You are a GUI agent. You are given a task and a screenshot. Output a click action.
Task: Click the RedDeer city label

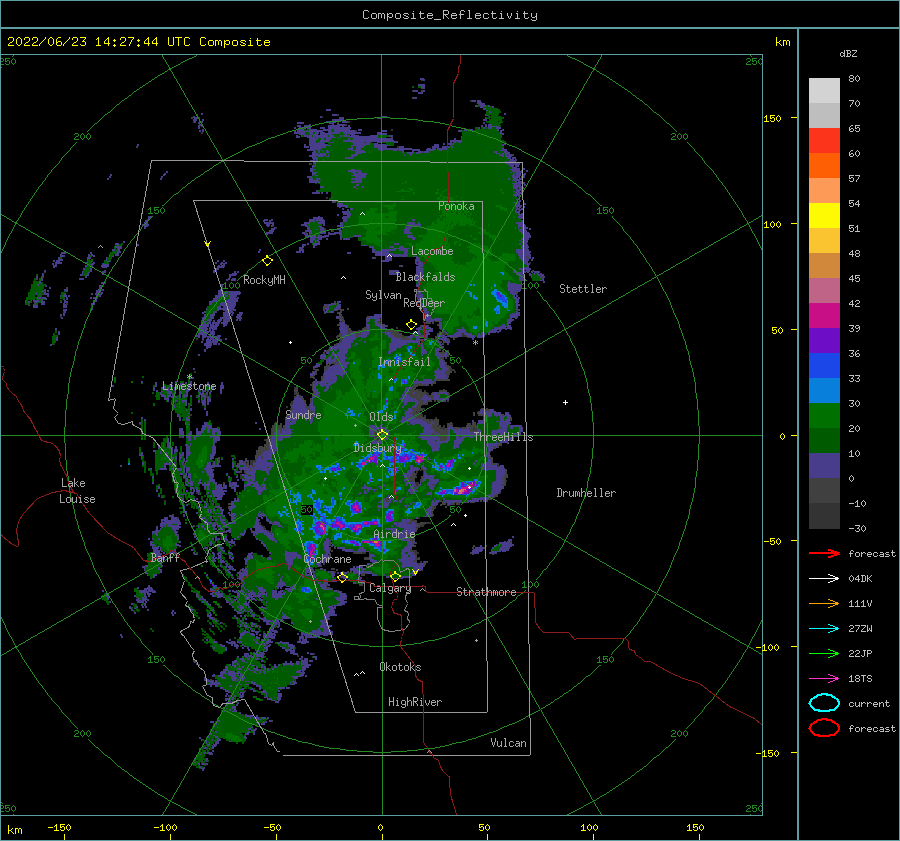point(424,303)
